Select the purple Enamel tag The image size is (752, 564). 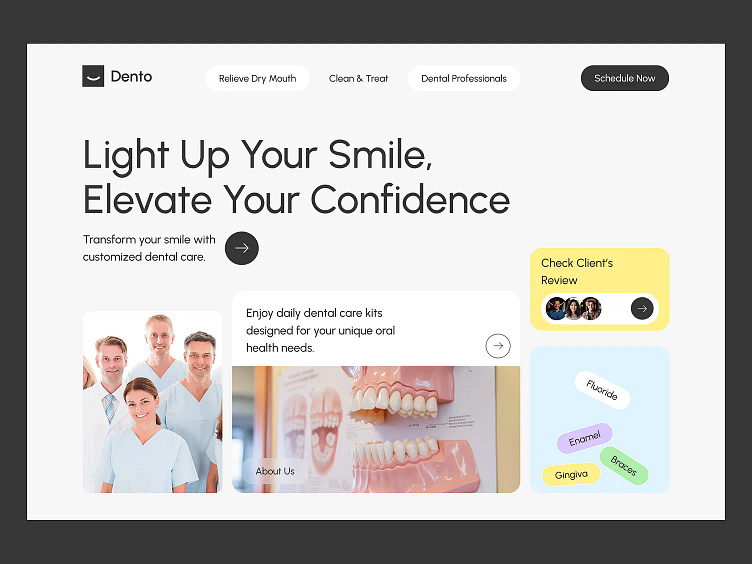click(x=585, y=438)
